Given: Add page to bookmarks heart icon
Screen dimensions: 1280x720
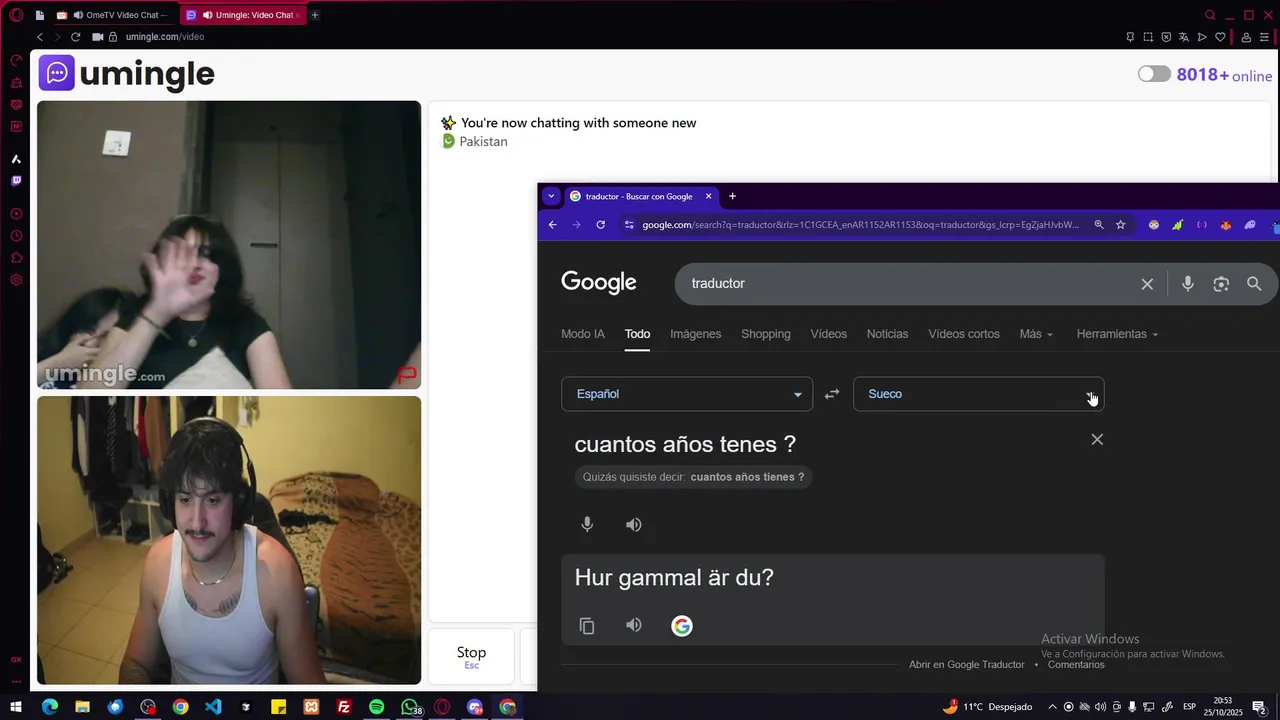Looking at the screenshot, I should click(x=1221, y=37).
